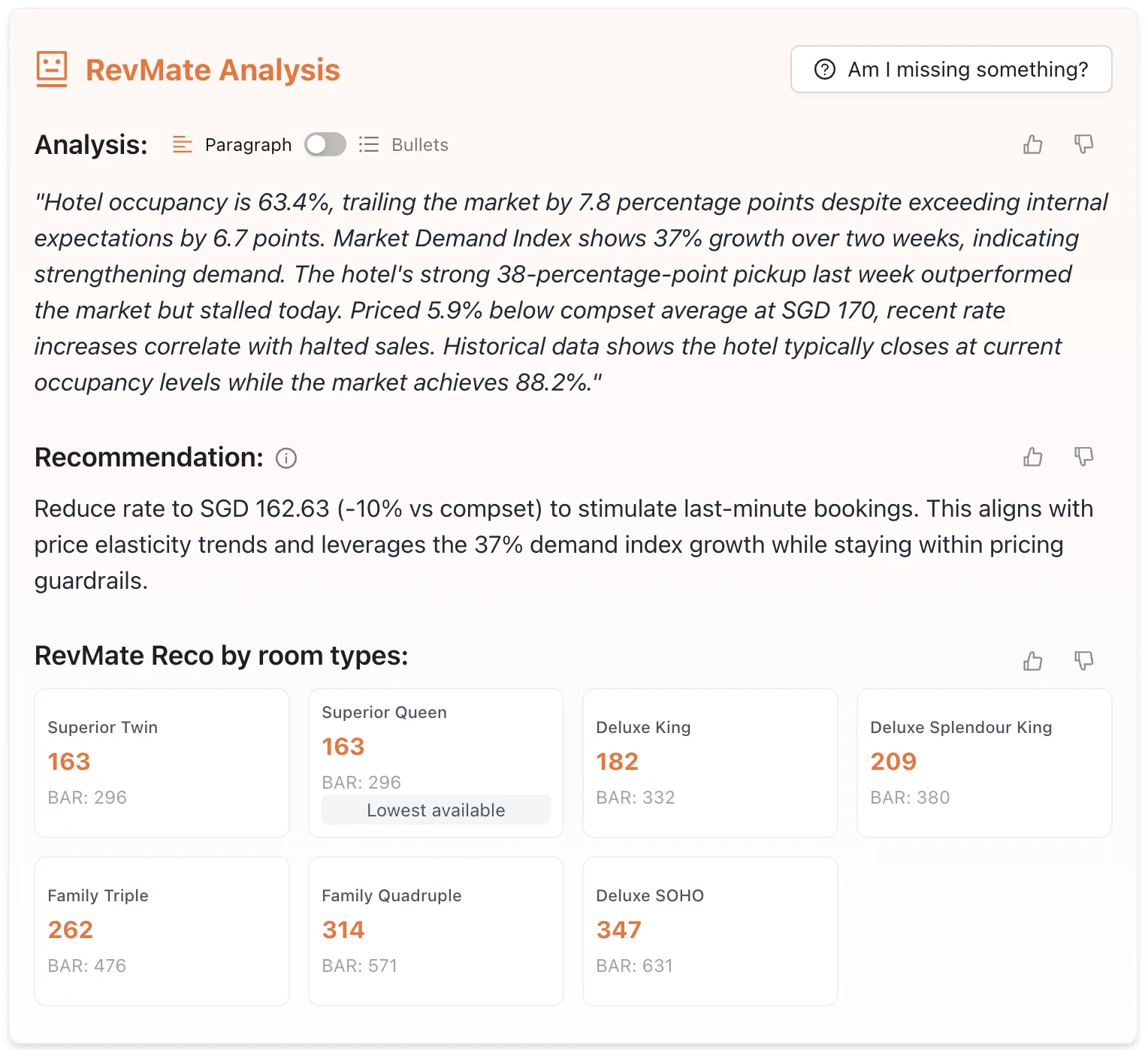
Task: Click the 'Lowest available' badge on Superior Queen
Action: (x=436, y=810)
